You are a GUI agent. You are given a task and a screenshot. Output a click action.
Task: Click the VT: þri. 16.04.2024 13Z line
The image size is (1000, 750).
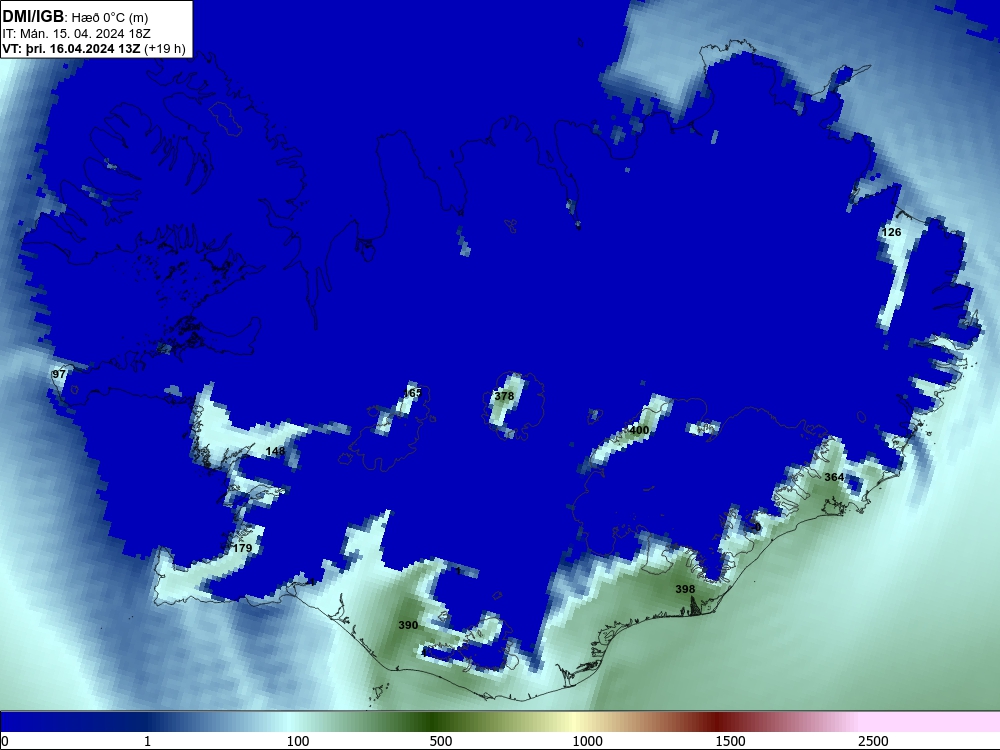tap(94, 49)
